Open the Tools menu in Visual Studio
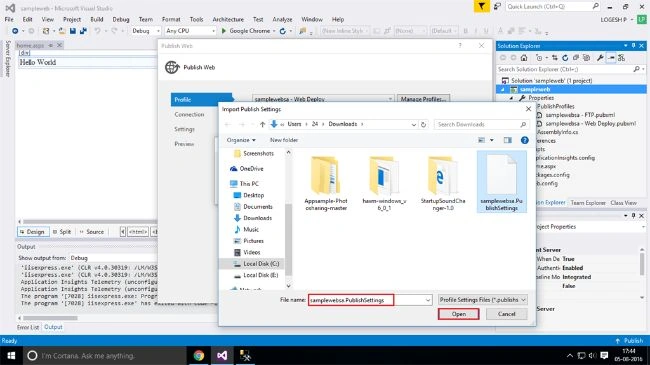650x365 pixels. [x=196, y=19]
